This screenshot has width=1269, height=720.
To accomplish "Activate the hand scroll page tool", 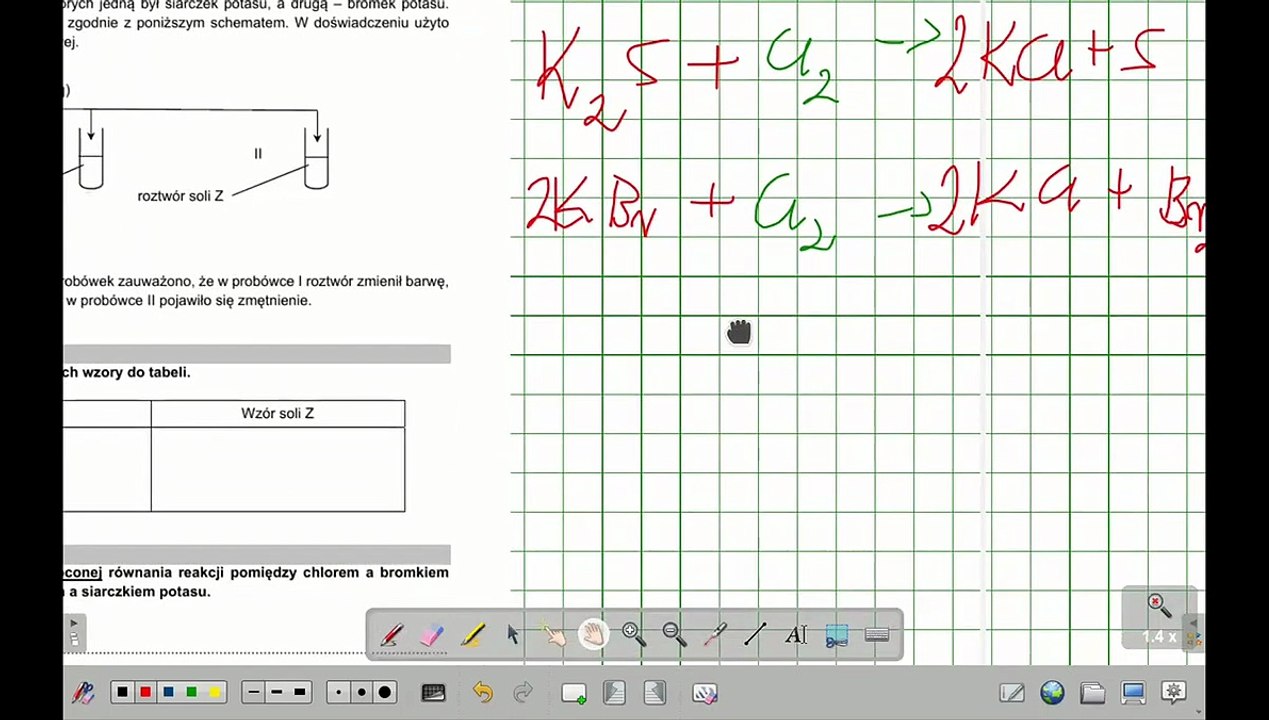I will (x=594, y=635).
